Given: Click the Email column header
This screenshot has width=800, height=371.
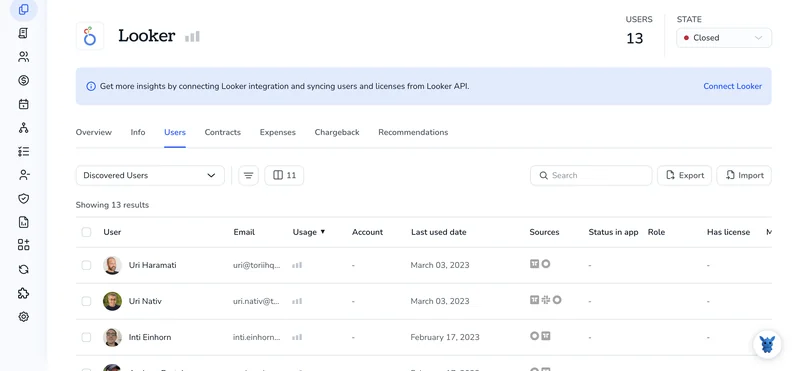Looking at the screenshot, I should (x=244, y=232).
